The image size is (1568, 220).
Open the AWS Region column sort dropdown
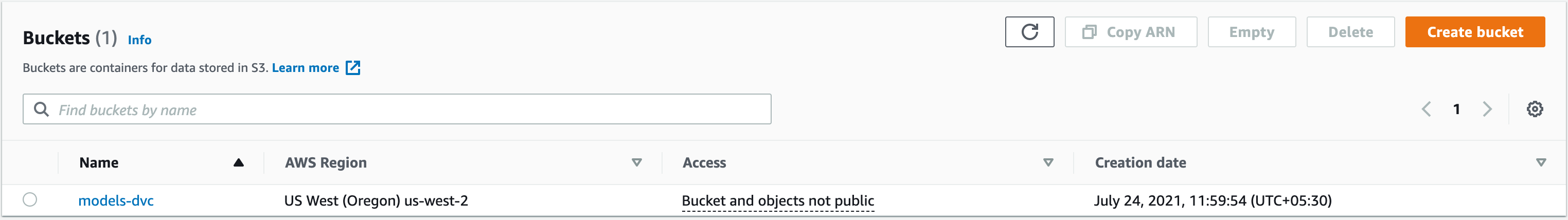point(637,162)
